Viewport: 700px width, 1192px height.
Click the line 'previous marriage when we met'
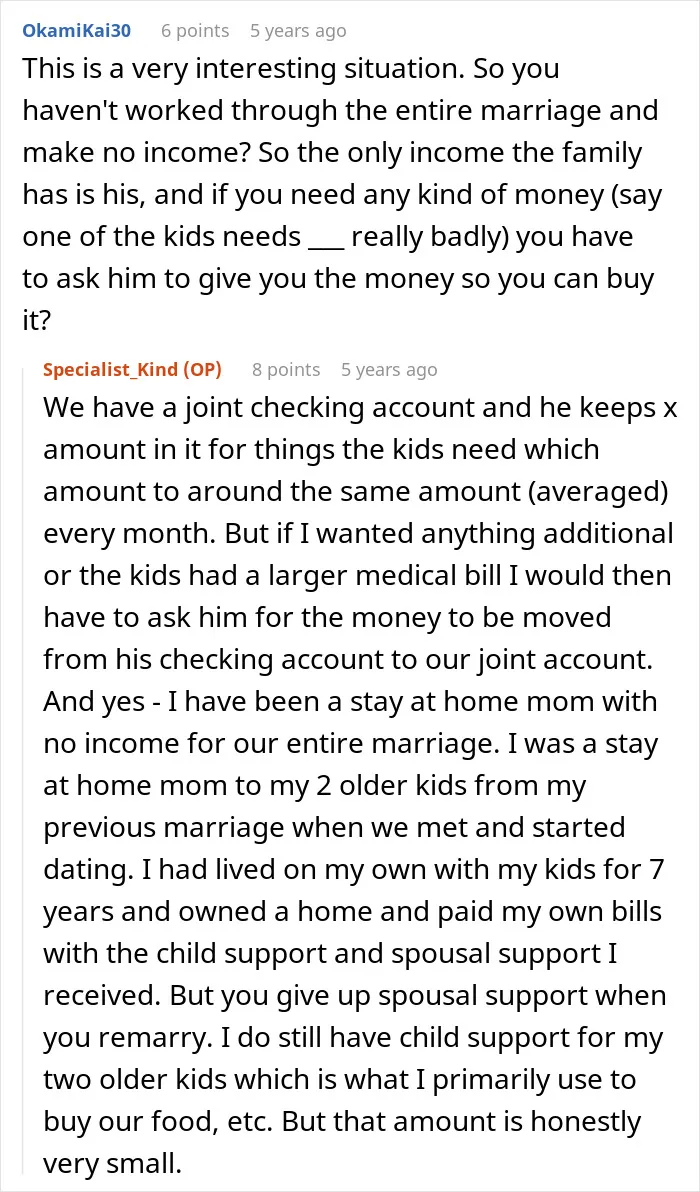pos(334,826)
